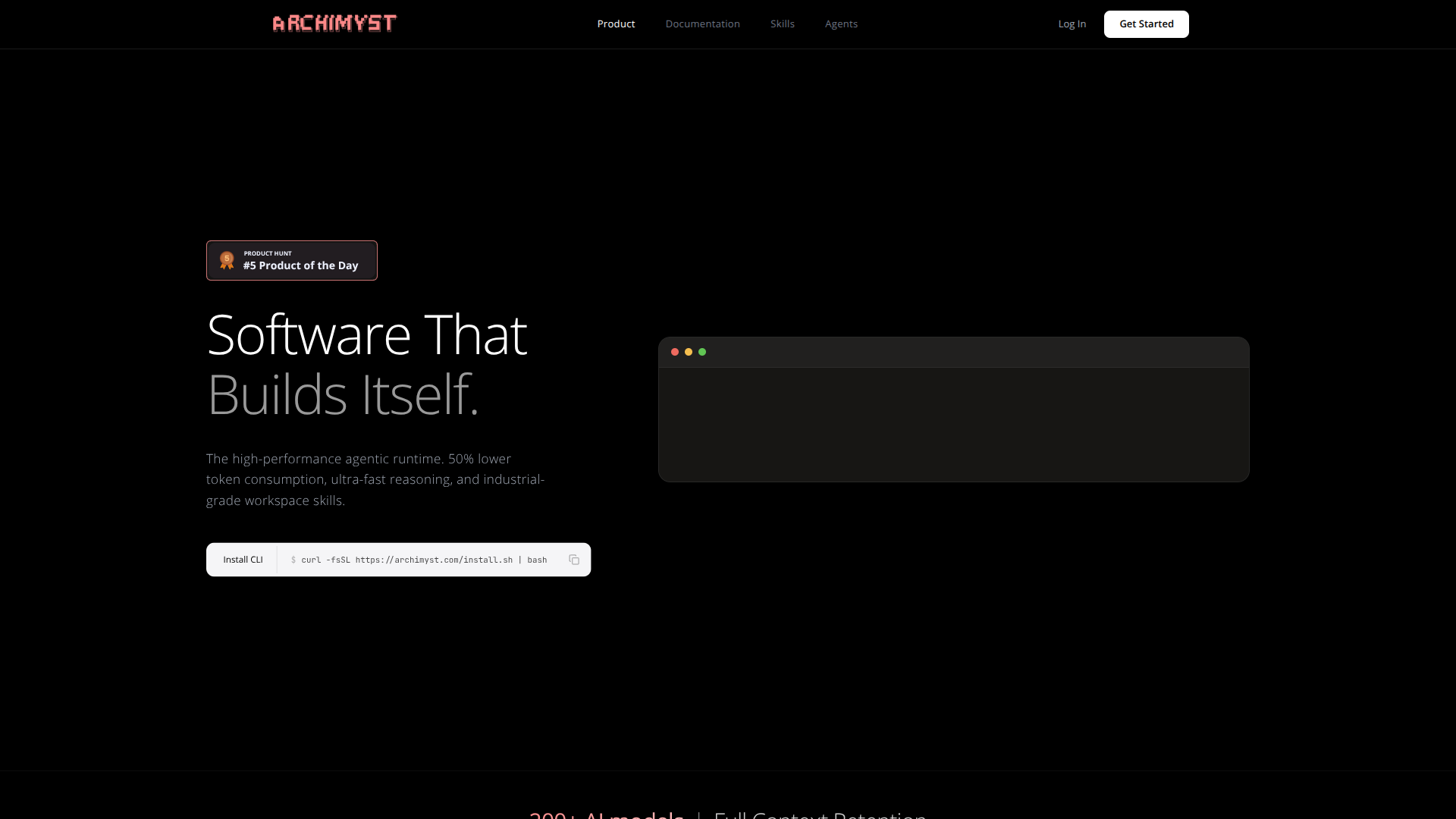Click the yellow traffic-light dot on the terminal

pos(689,352)
